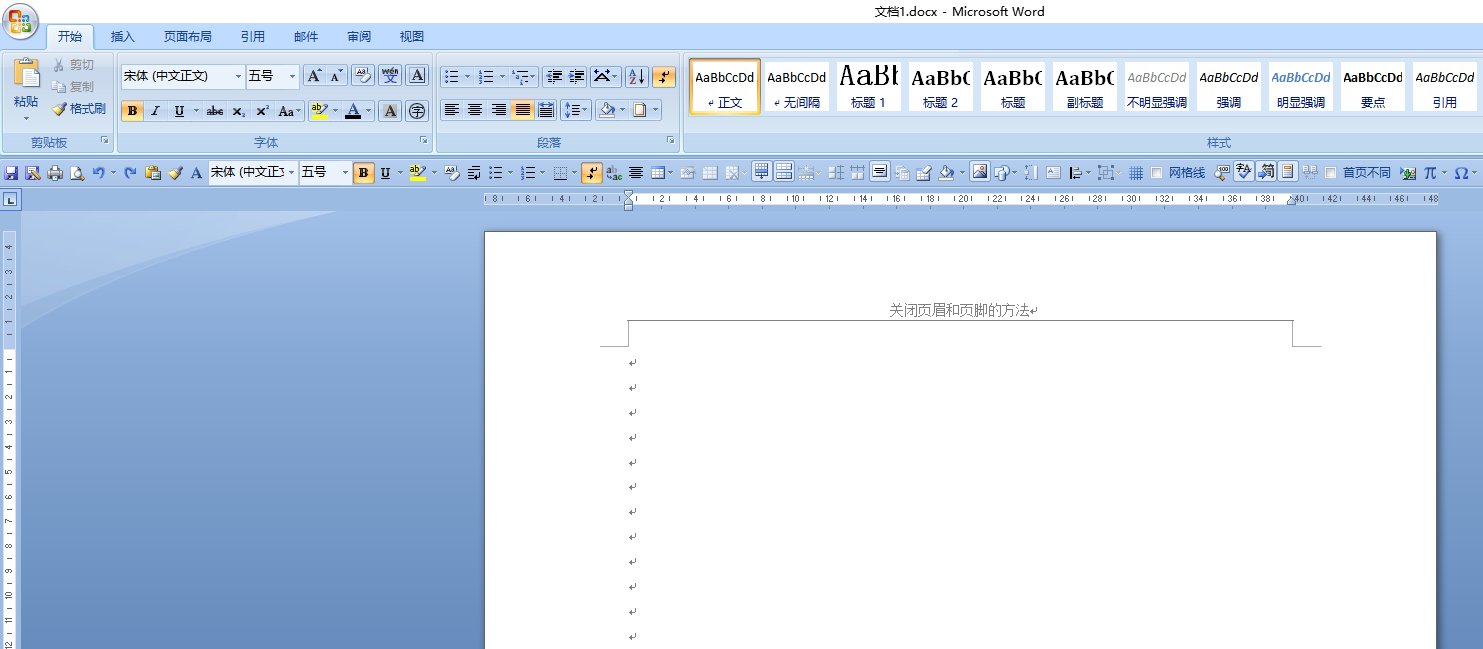The image size is (1483, 649).
Task: Apply the 标题 1 style
Action: click(868, 85)
